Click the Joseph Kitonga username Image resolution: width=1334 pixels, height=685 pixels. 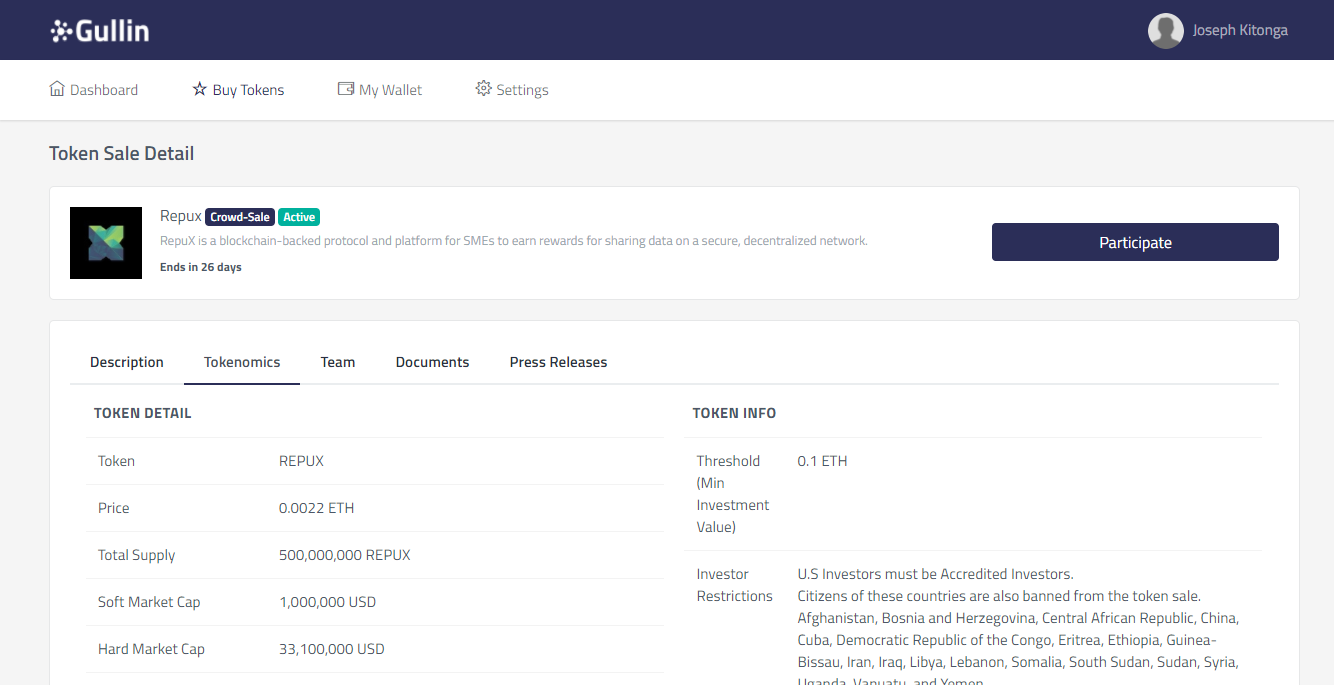tap(1240, 31)
